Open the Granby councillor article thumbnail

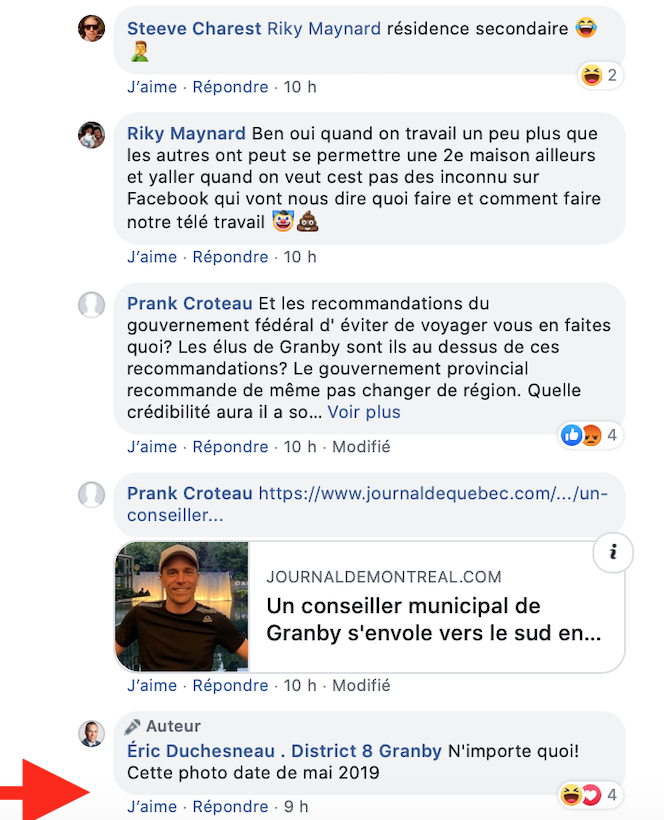(x=181, y=607)
